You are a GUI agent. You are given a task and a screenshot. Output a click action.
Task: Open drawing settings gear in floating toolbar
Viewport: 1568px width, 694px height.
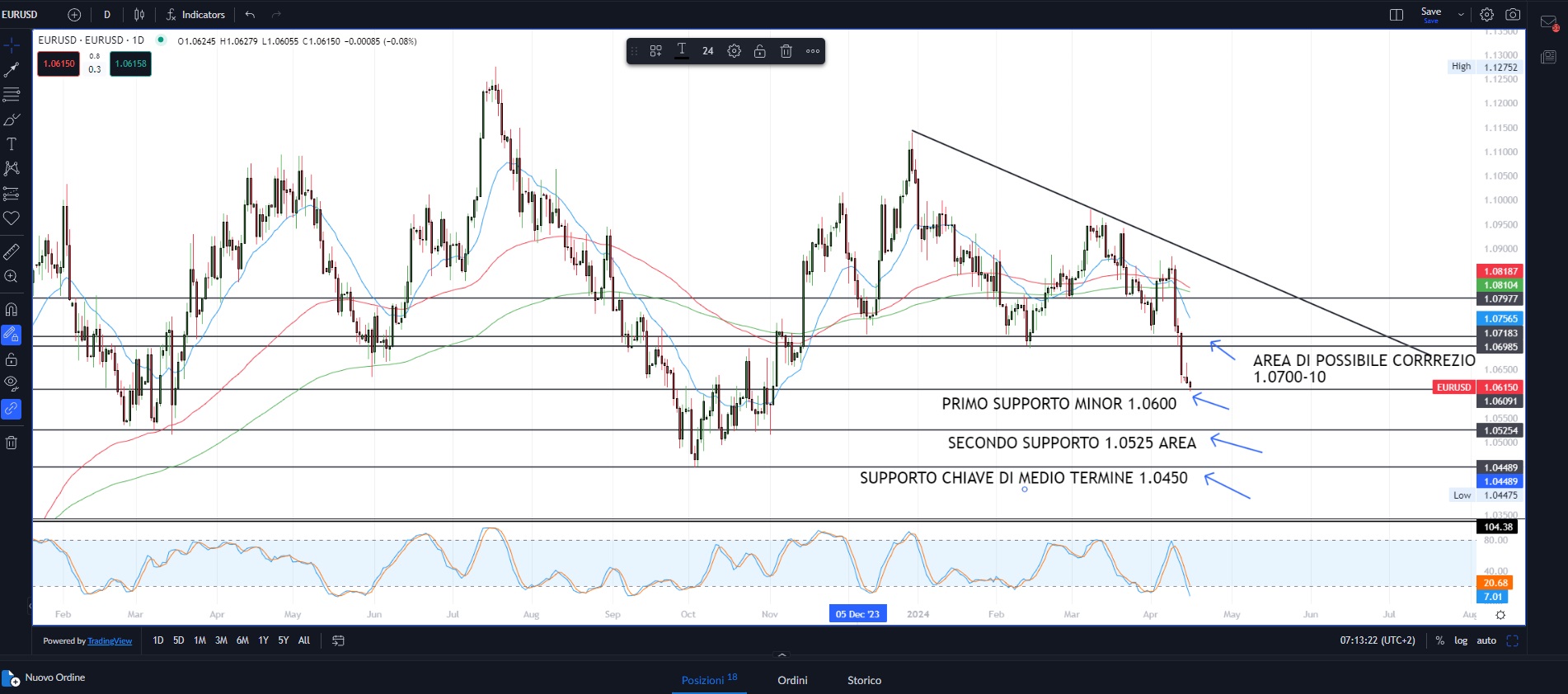734,51
